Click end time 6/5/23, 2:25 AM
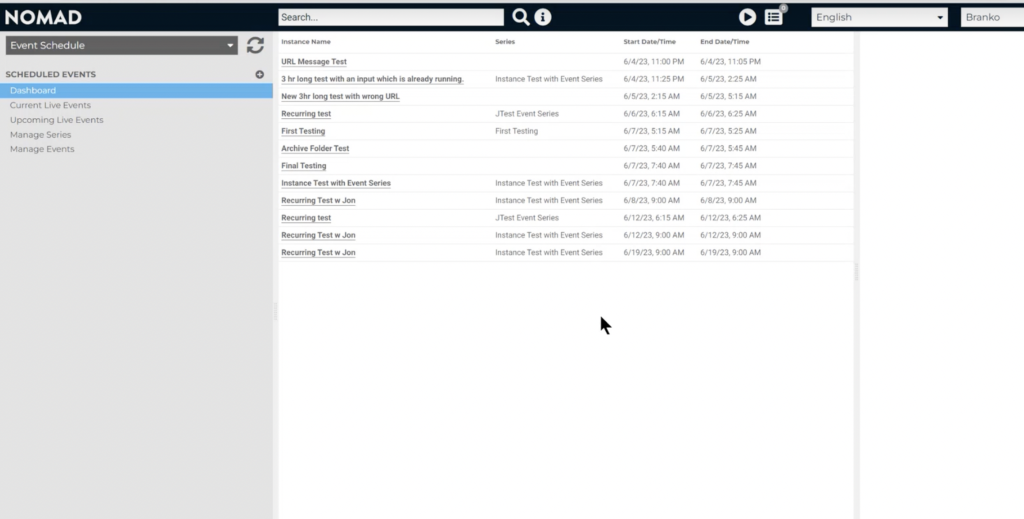Image resolution: width=1024 pixels, height=519 pixels. click(x=729, y=79)
